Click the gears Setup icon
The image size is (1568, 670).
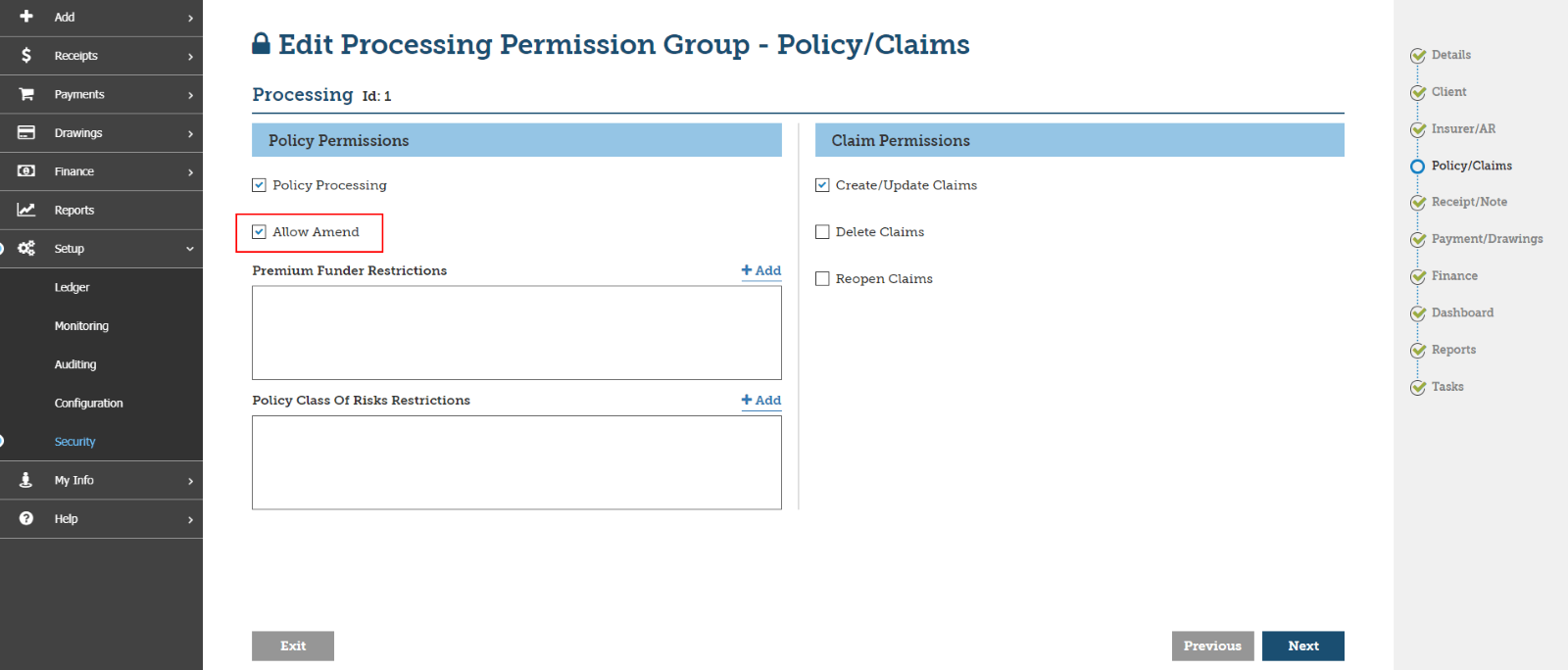[26, 249]
